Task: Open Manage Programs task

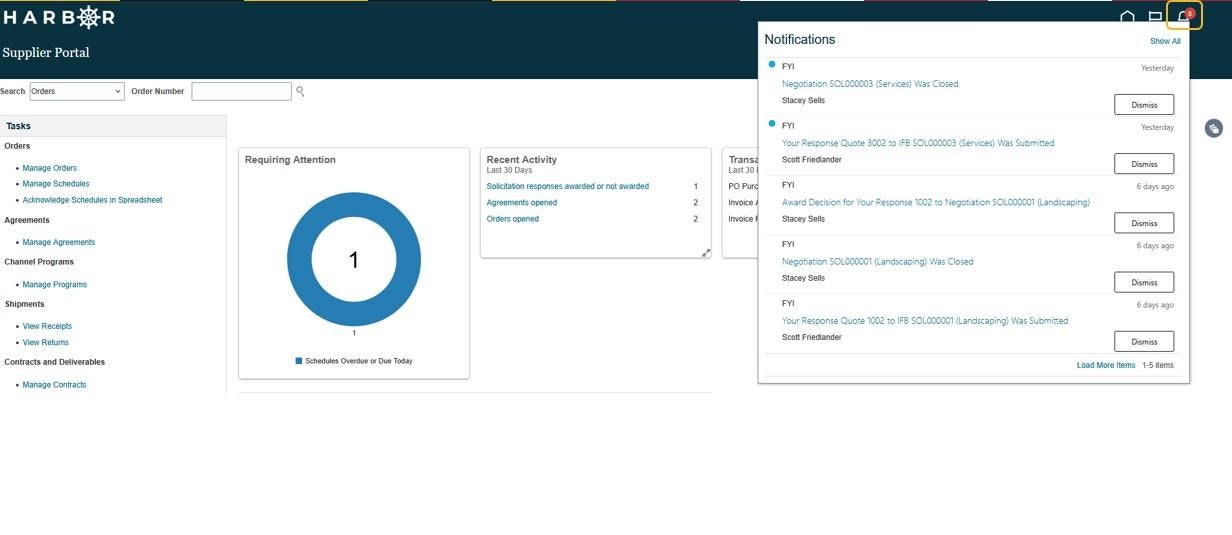Action: pos(55,284)
